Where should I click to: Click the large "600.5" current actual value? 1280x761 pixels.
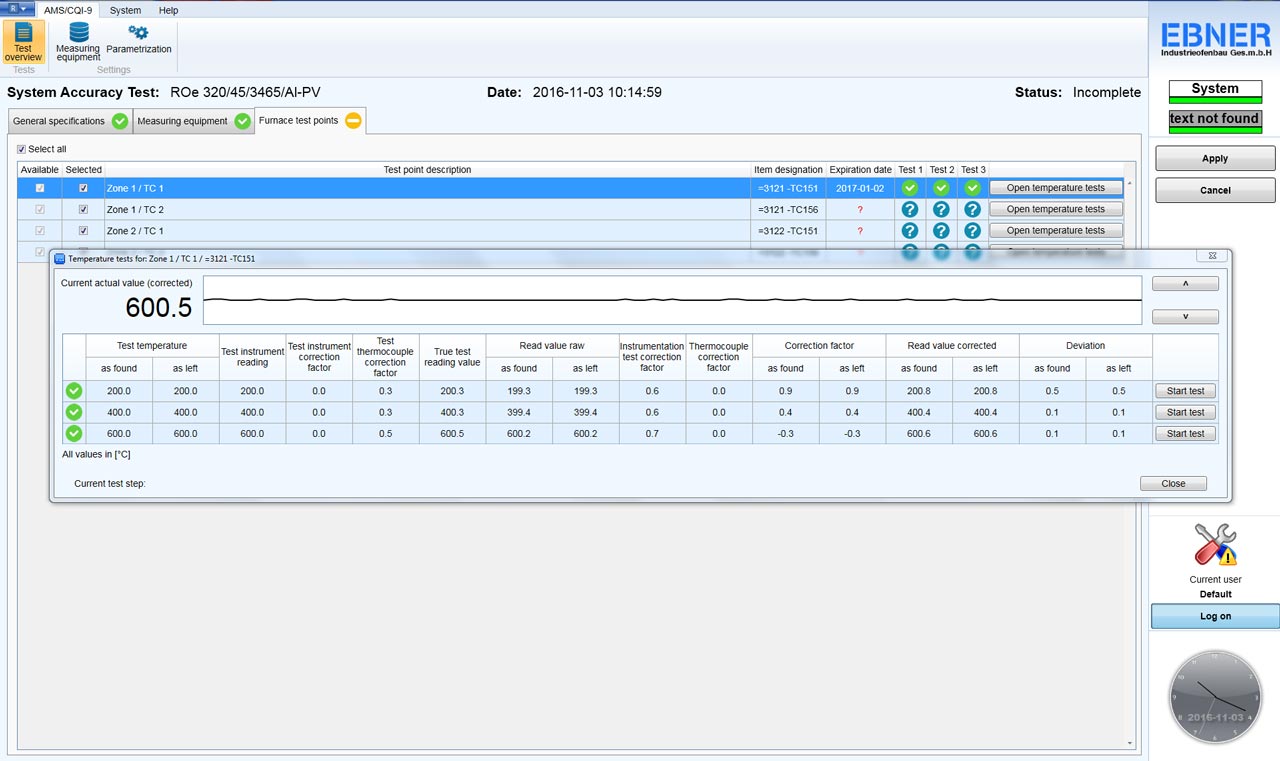[x=159, y=308]
